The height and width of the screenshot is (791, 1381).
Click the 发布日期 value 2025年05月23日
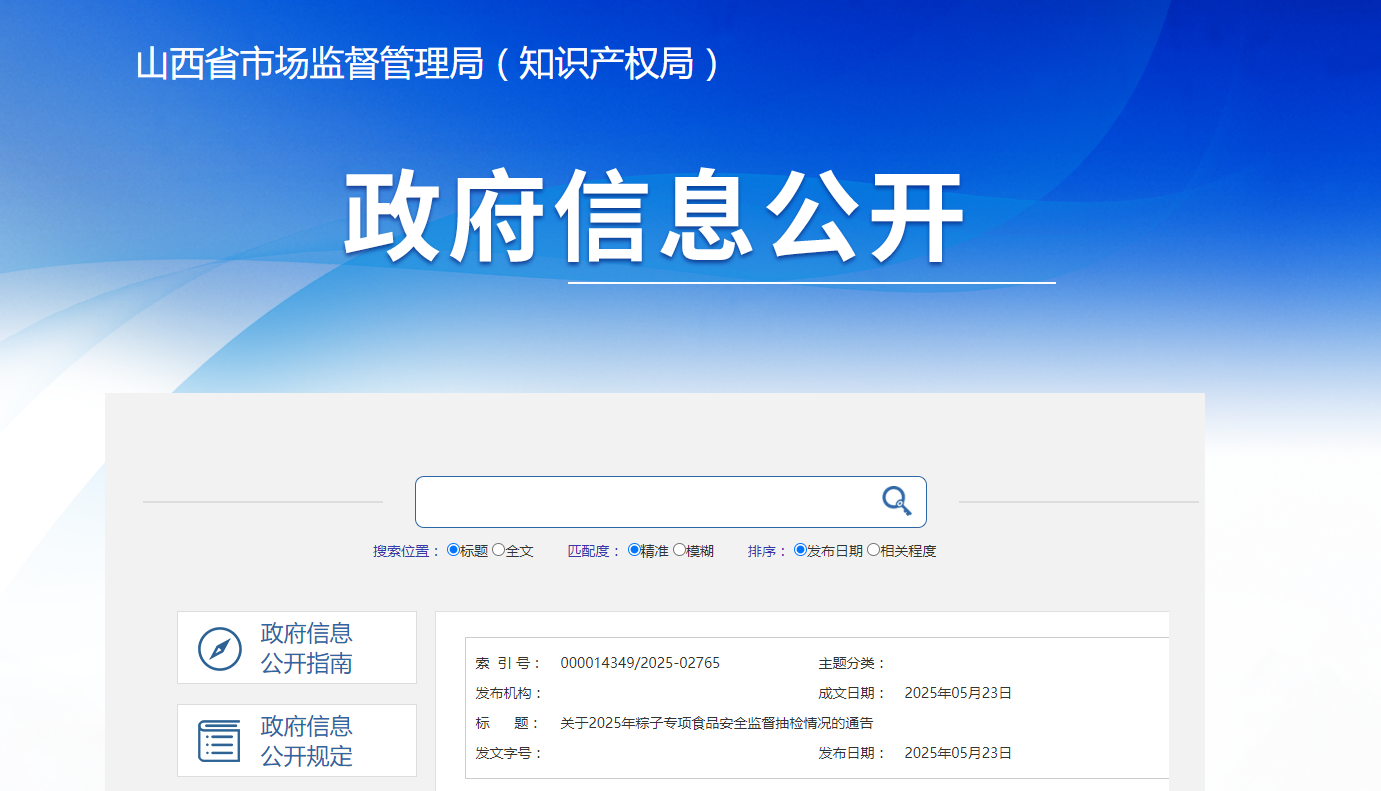click(x=958, y=753)
